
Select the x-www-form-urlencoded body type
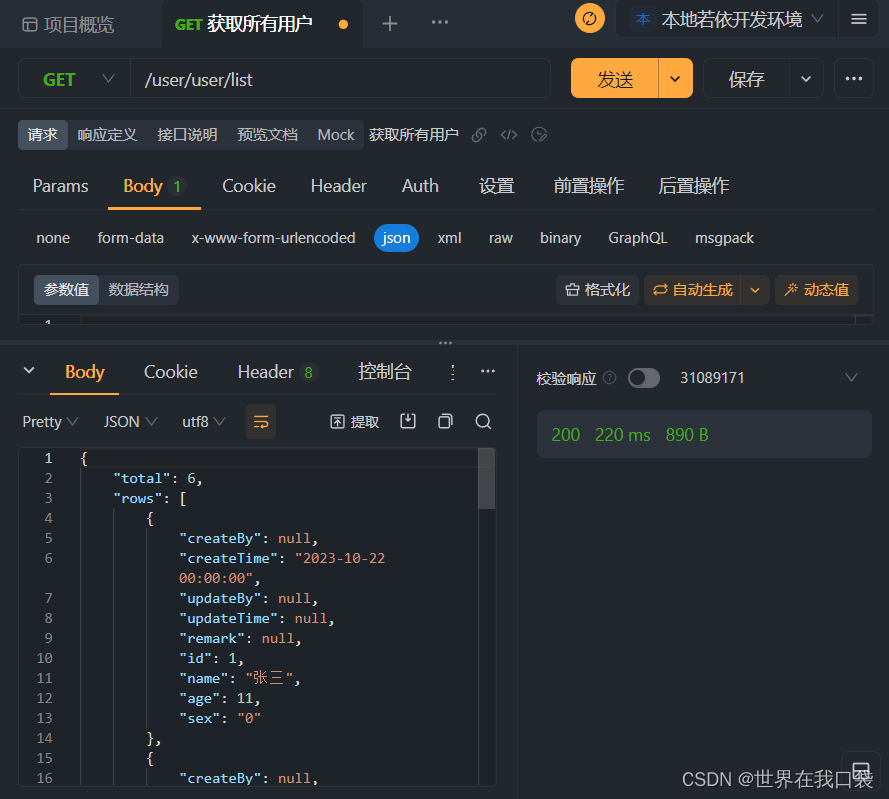tap(273, 238)
